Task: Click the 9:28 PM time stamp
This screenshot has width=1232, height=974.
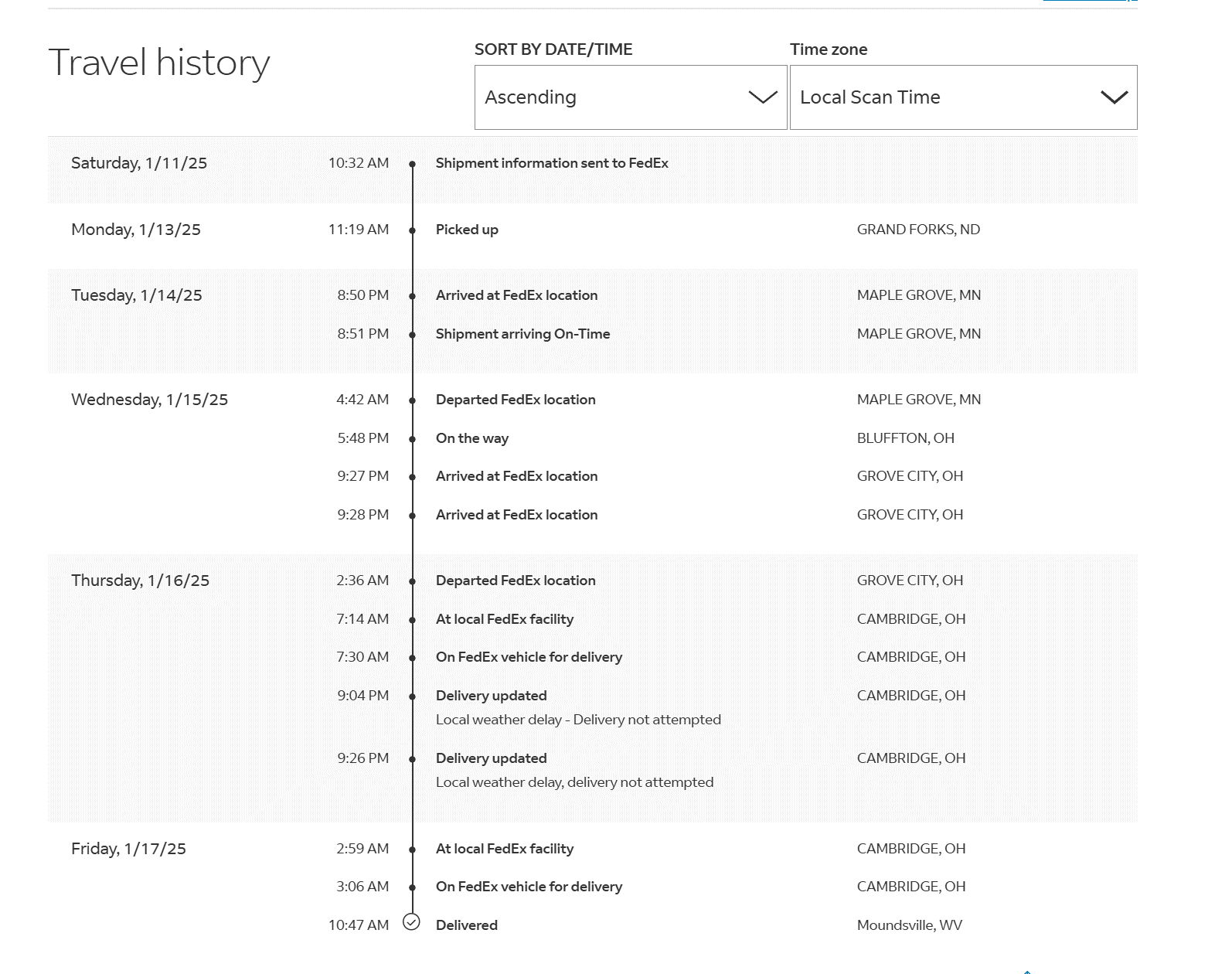Action: point(363,515)
